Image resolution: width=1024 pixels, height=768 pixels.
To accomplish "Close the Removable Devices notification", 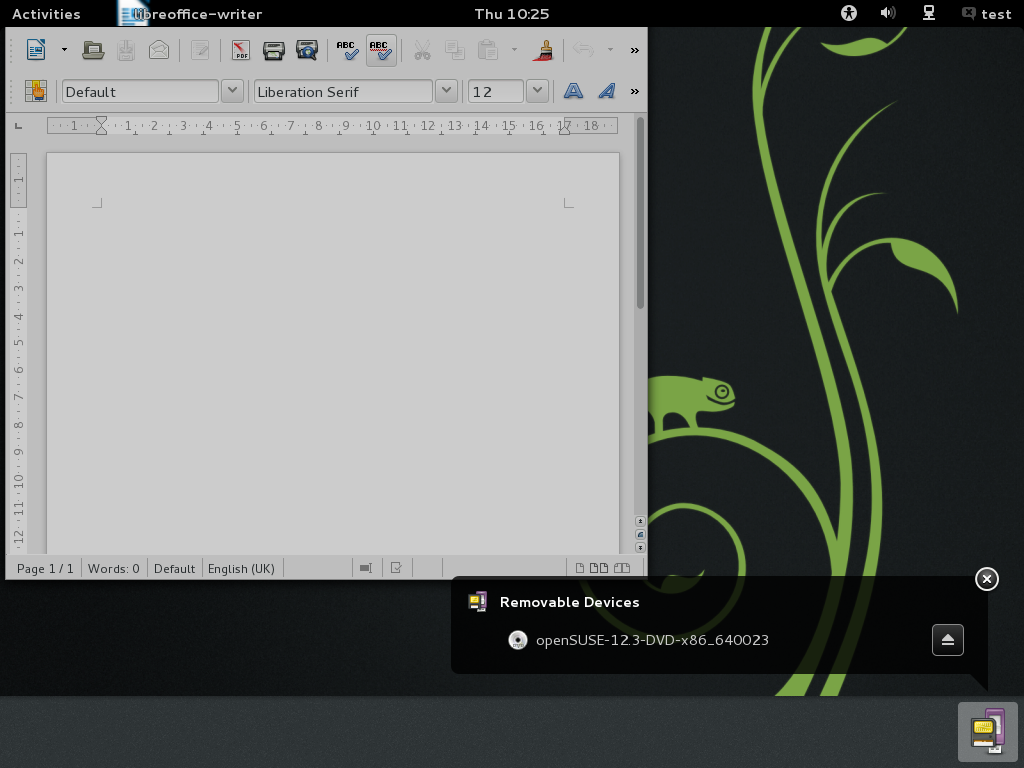I will point(987,579).
